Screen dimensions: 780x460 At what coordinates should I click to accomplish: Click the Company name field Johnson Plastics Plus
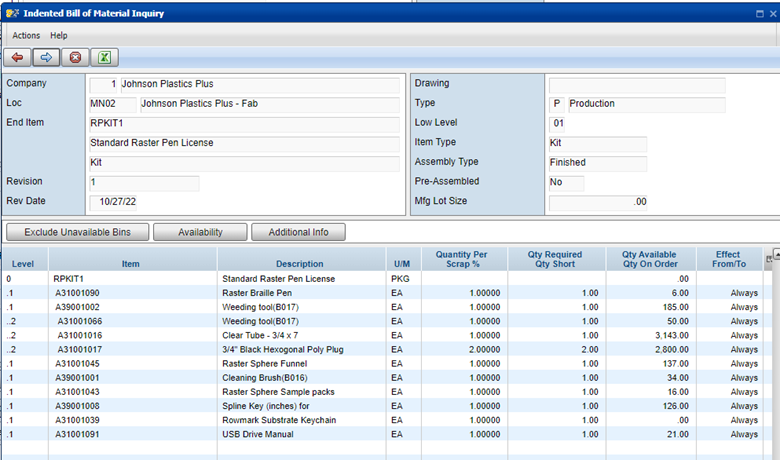260,85
